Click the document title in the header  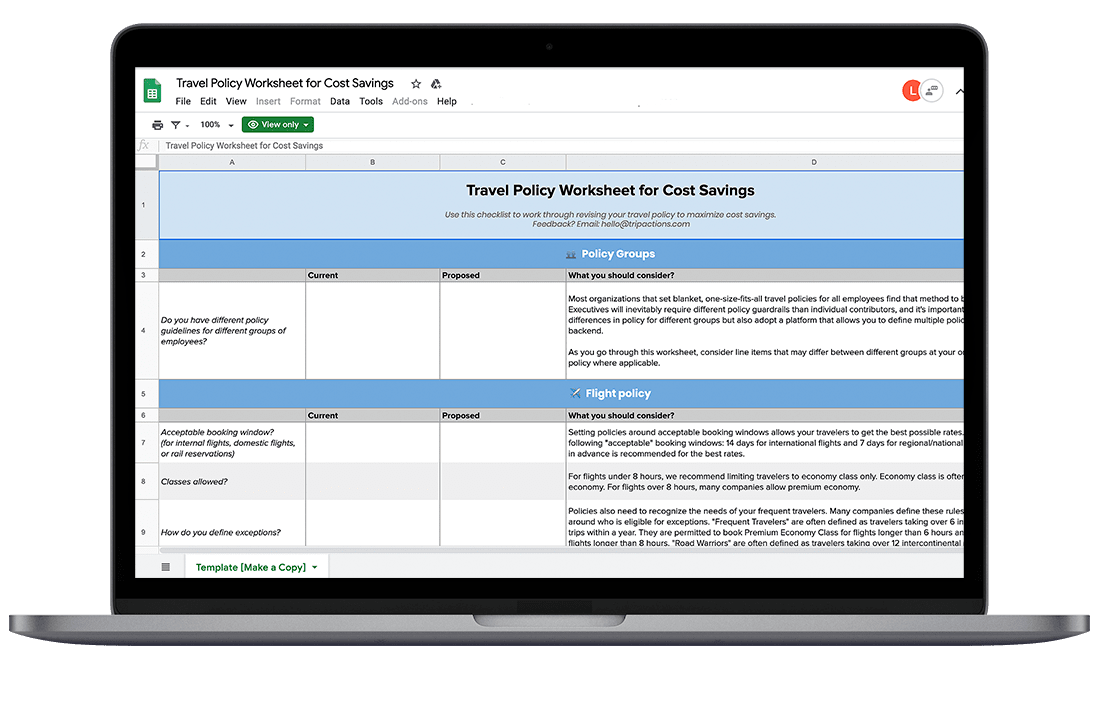[x=285, y=83]
